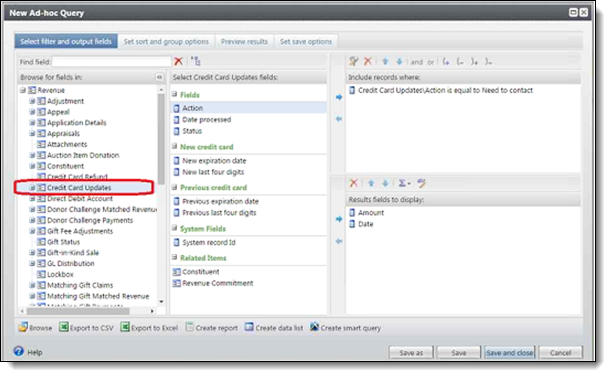This screenshot has width=611, height=377.
Task: Click the field tree vertical scrollbar thumb
Action: point(161,138)
